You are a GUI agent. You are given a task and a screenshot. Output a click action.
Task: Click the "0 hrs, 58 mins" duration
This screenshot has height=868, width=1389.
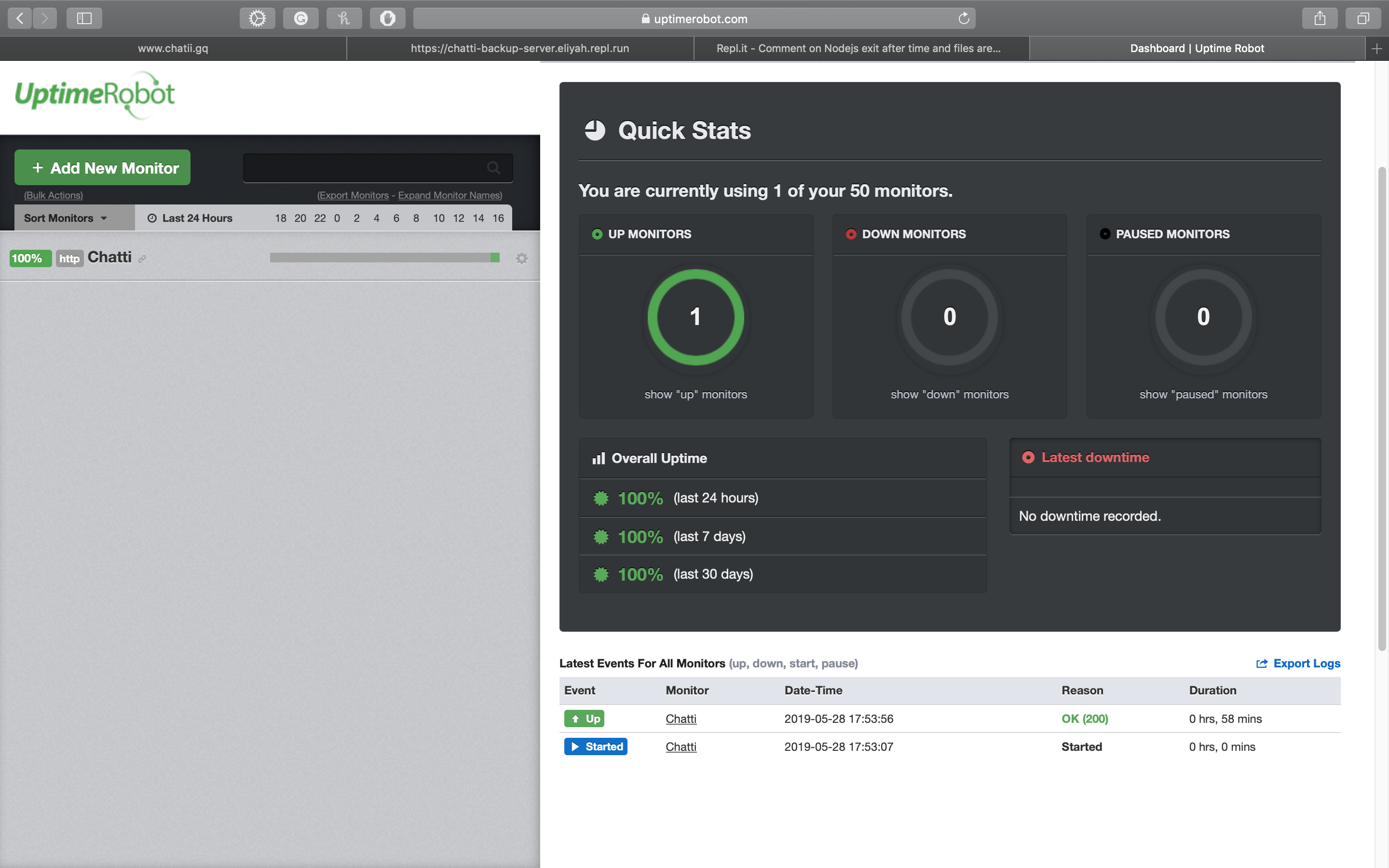point(1225,719)
